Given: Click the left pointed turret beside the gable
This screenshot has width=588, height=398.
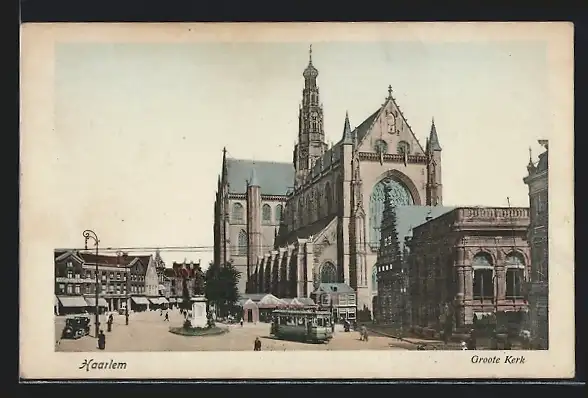Looking at the screenshot, I should tap(347, 129).
